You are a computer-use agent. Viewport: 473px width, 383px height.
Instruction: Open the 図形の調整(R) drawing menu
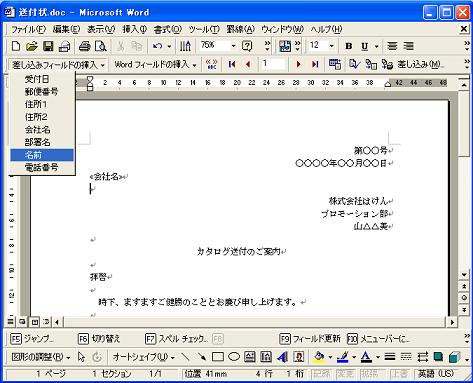(41, 357)
